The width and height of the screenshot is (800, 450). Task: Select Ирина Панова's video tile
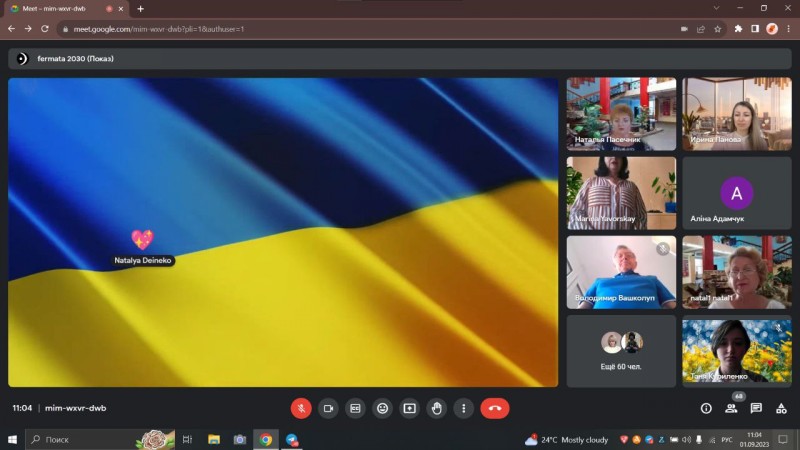[x=737, y=114]
